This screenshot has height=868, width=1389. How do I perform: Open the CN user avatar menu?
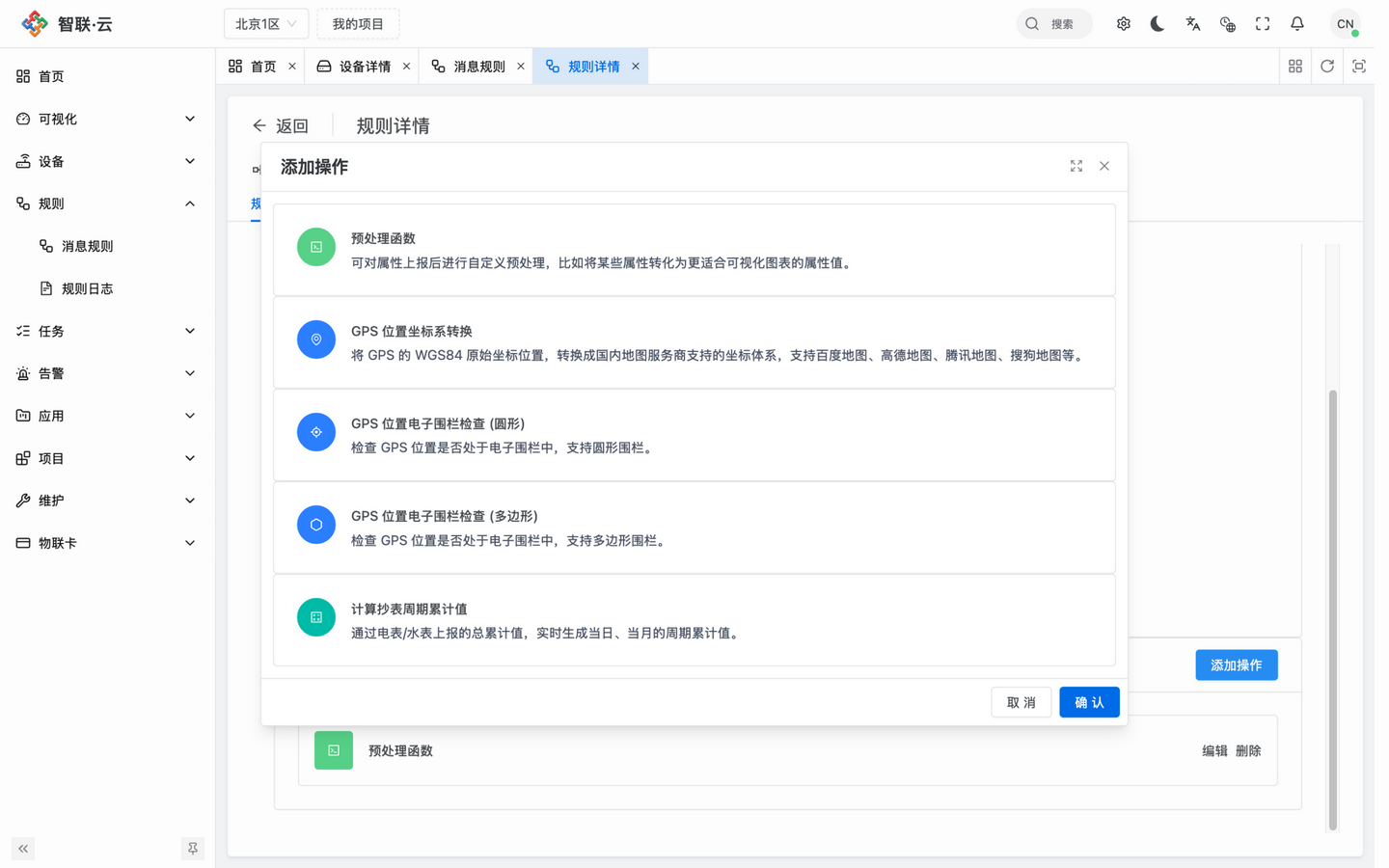(x=1346, y=24)
